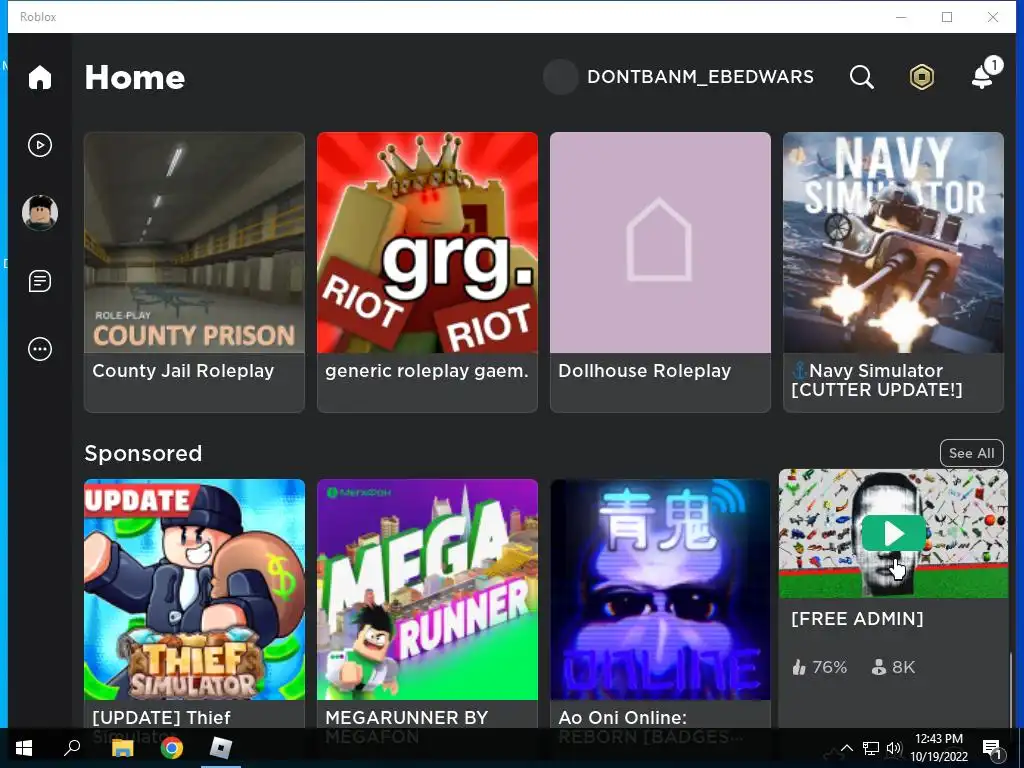
Task: Open the volume tray icon
Action: 894,748
